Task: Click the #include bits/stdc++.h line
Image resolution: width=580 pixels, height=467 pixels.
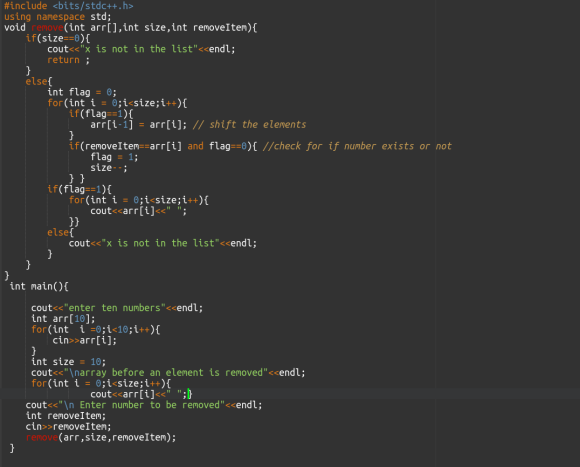Action: click(69, 6)
